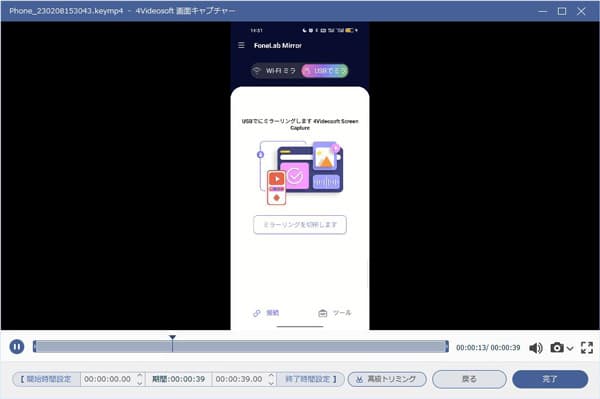This screenshot has width=600, height=399.
Task: Click the end time 00:00:39.00 field
Action: tap(239, 379)
